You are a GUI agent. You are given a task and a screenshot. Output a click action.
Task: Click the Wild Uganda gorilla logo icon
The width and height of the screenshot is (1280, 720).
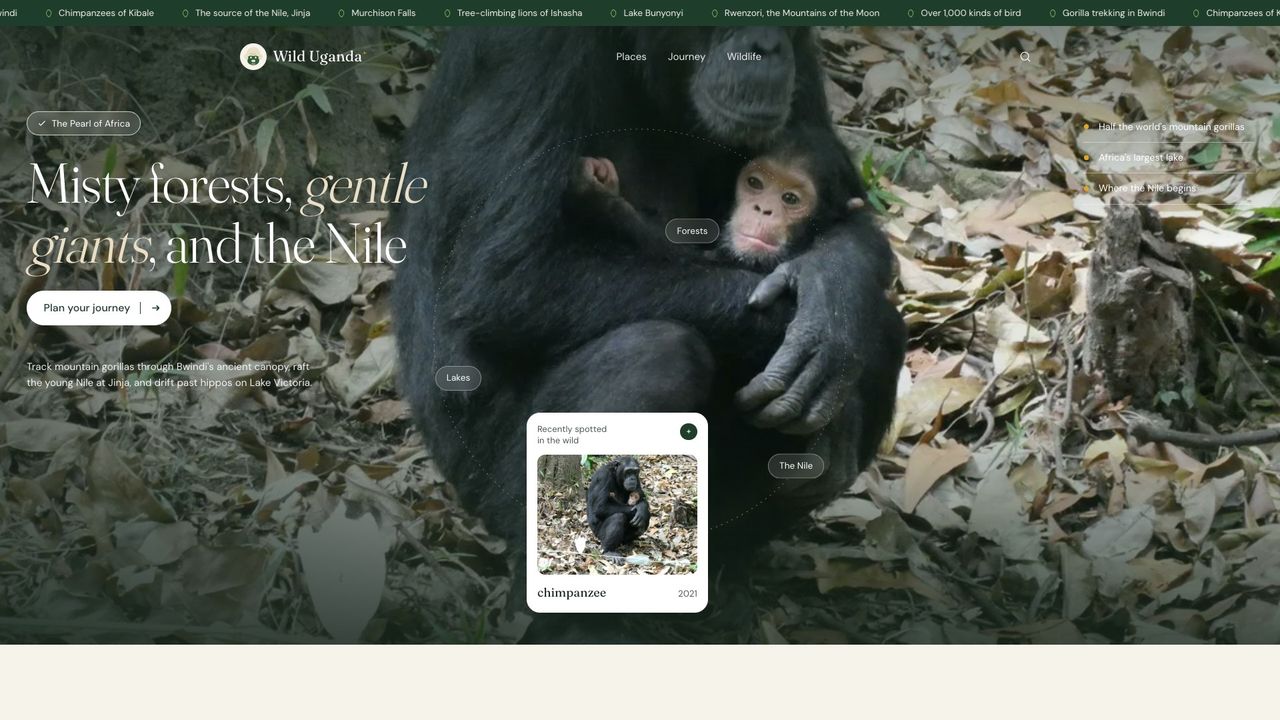(x=253, y=57)
